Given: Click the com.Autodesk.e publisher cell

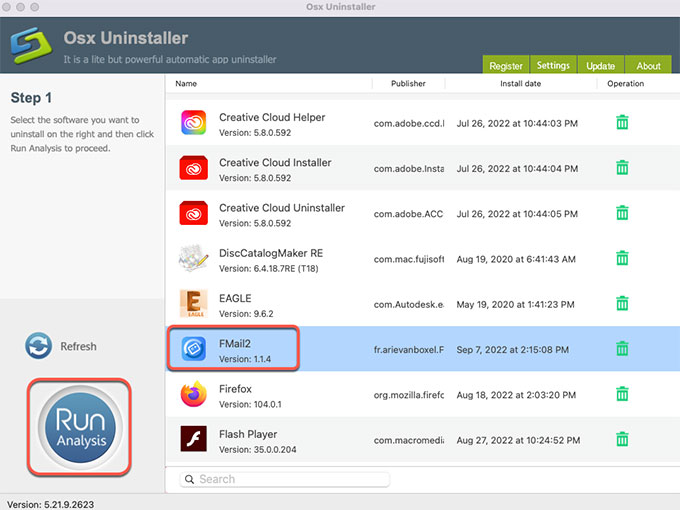Looking at the screenshot, I should pos(409,304).
